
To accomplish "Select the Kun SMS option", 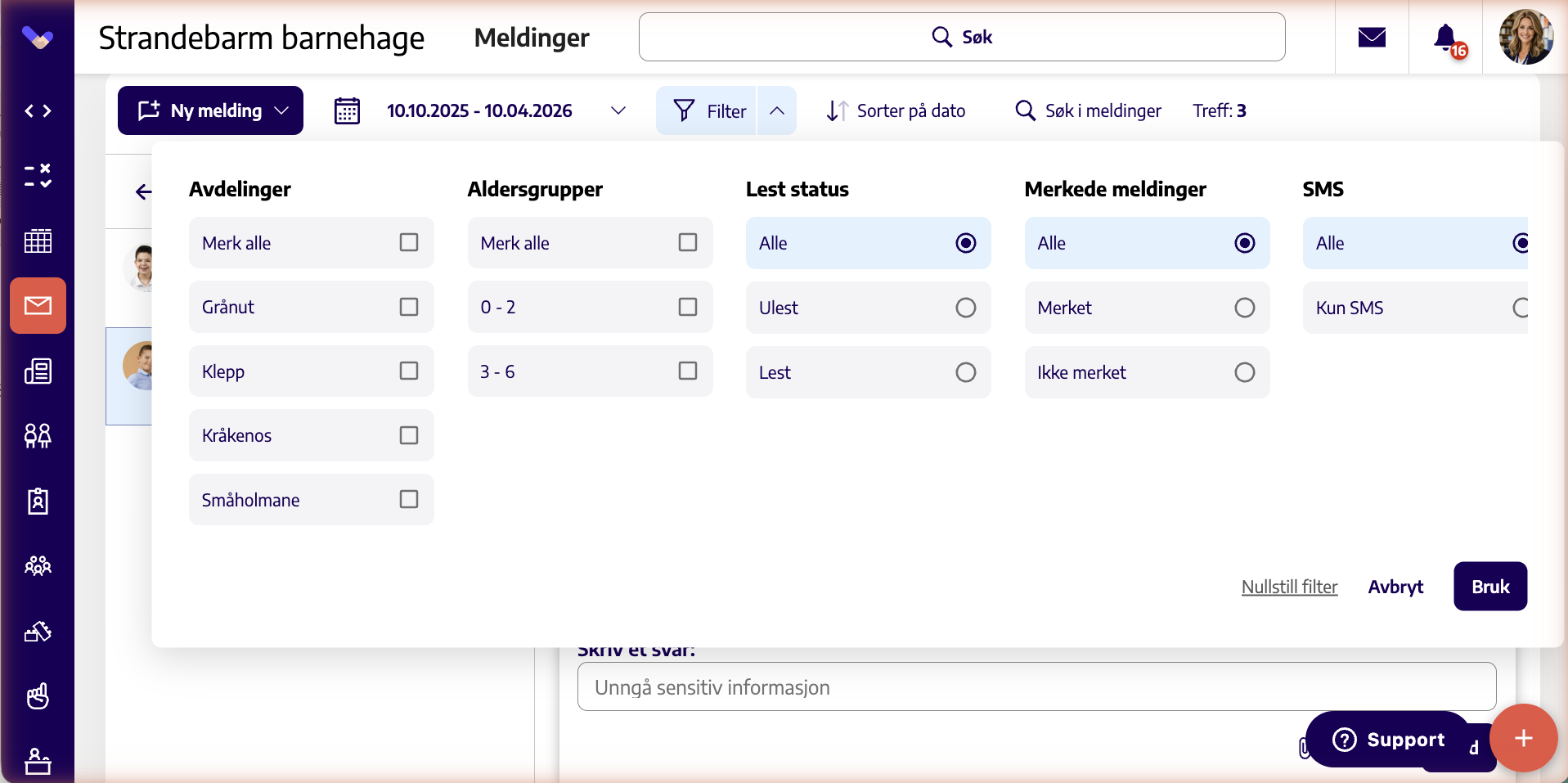I will coord(1415,308).
